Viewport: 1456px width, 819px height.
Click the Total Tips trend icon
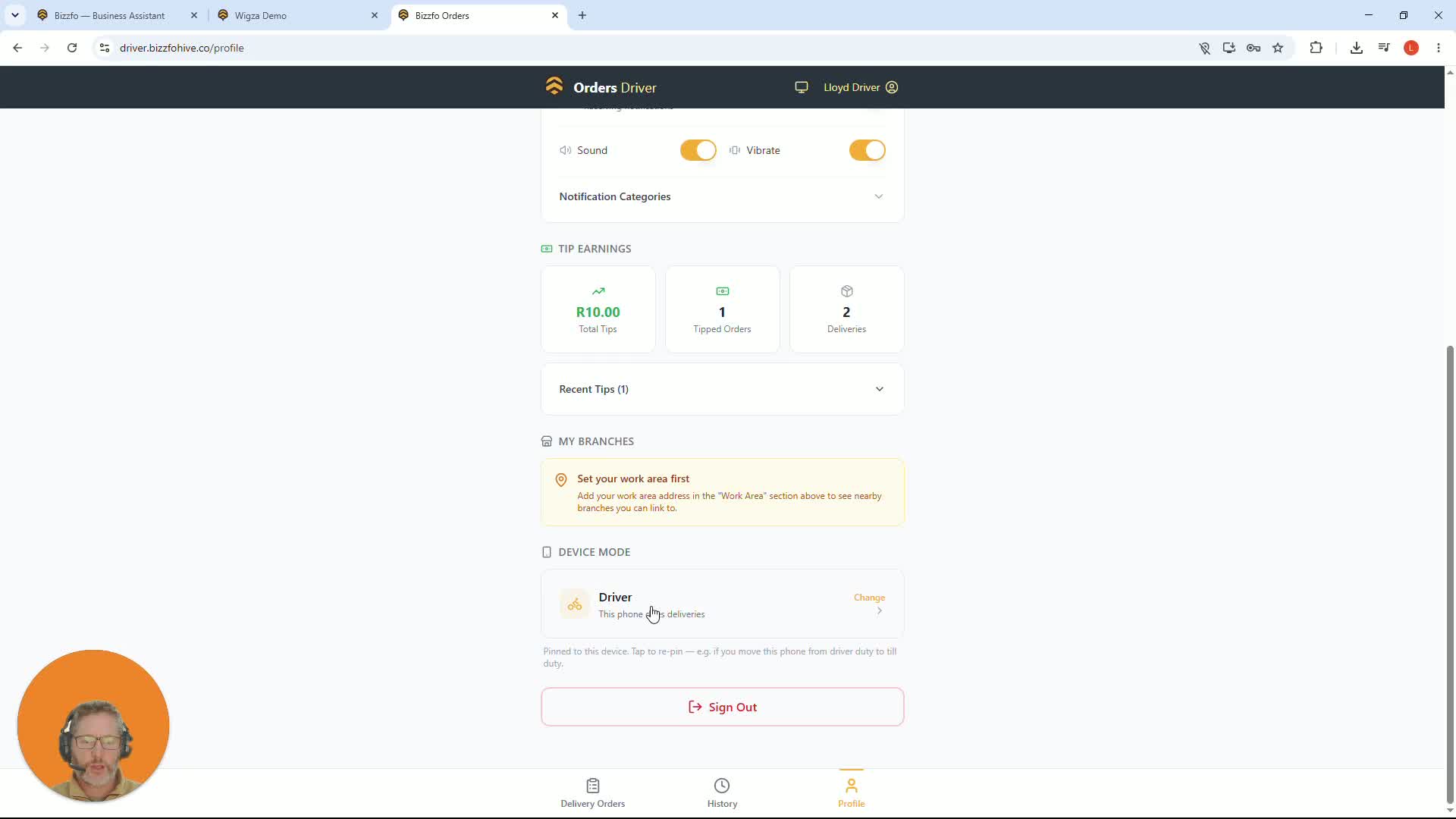598,291
